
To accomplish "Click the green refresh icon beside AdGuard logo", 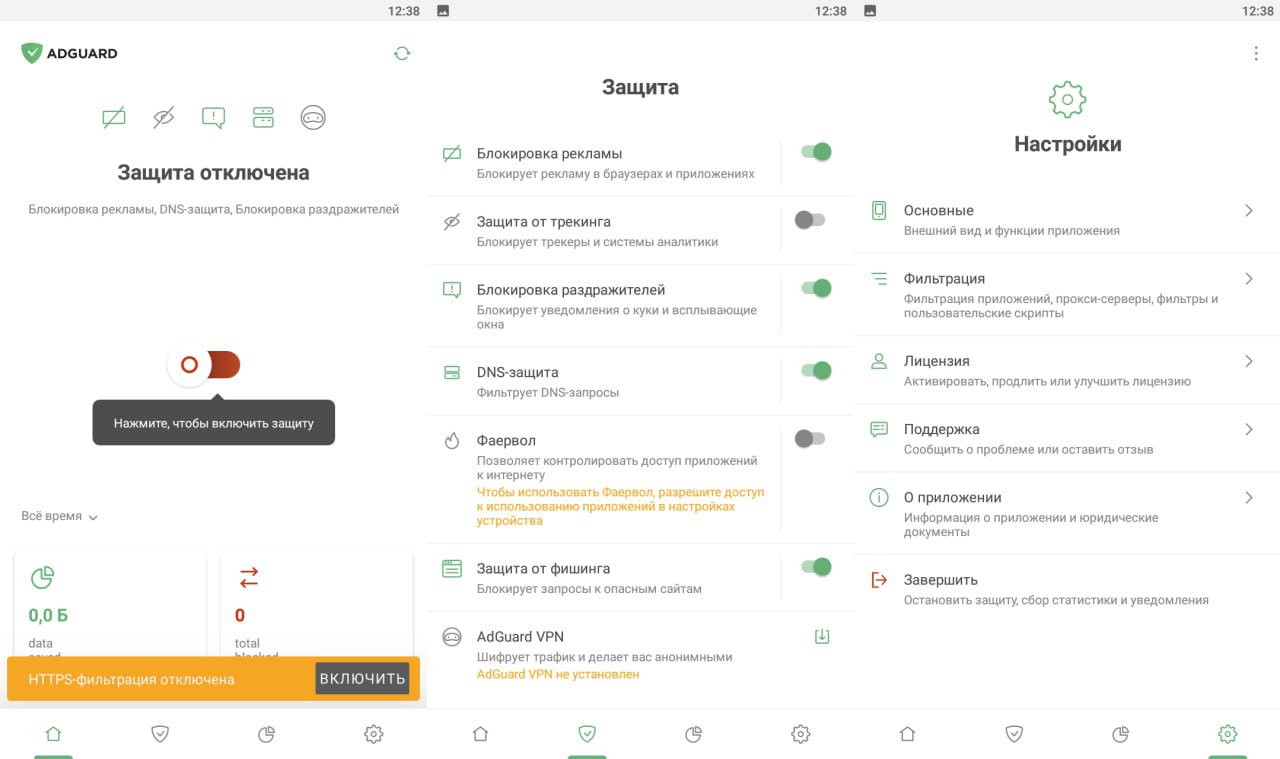I will (x=402, y=53).
